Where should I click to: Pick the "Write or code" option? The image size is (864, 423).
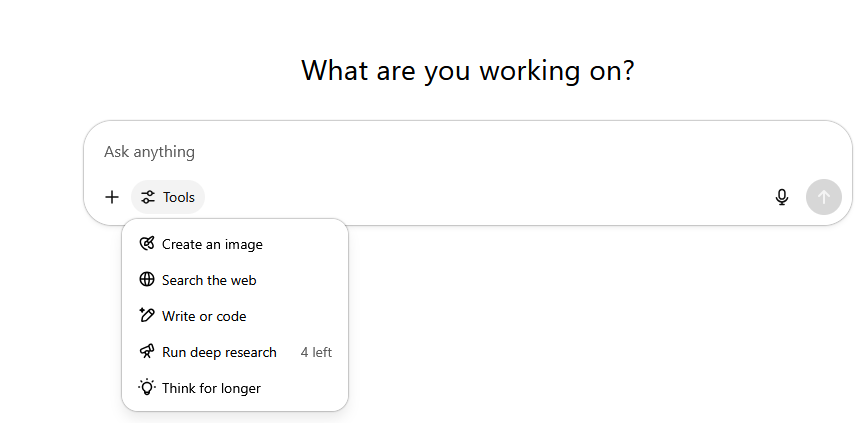[204, 316]
